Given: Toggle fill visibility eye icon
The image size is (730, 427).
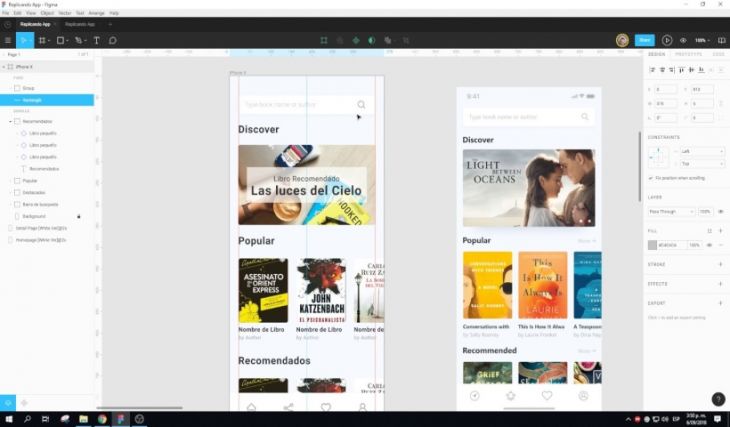Looking at the screenshot, I should click(x=710, y=245).
